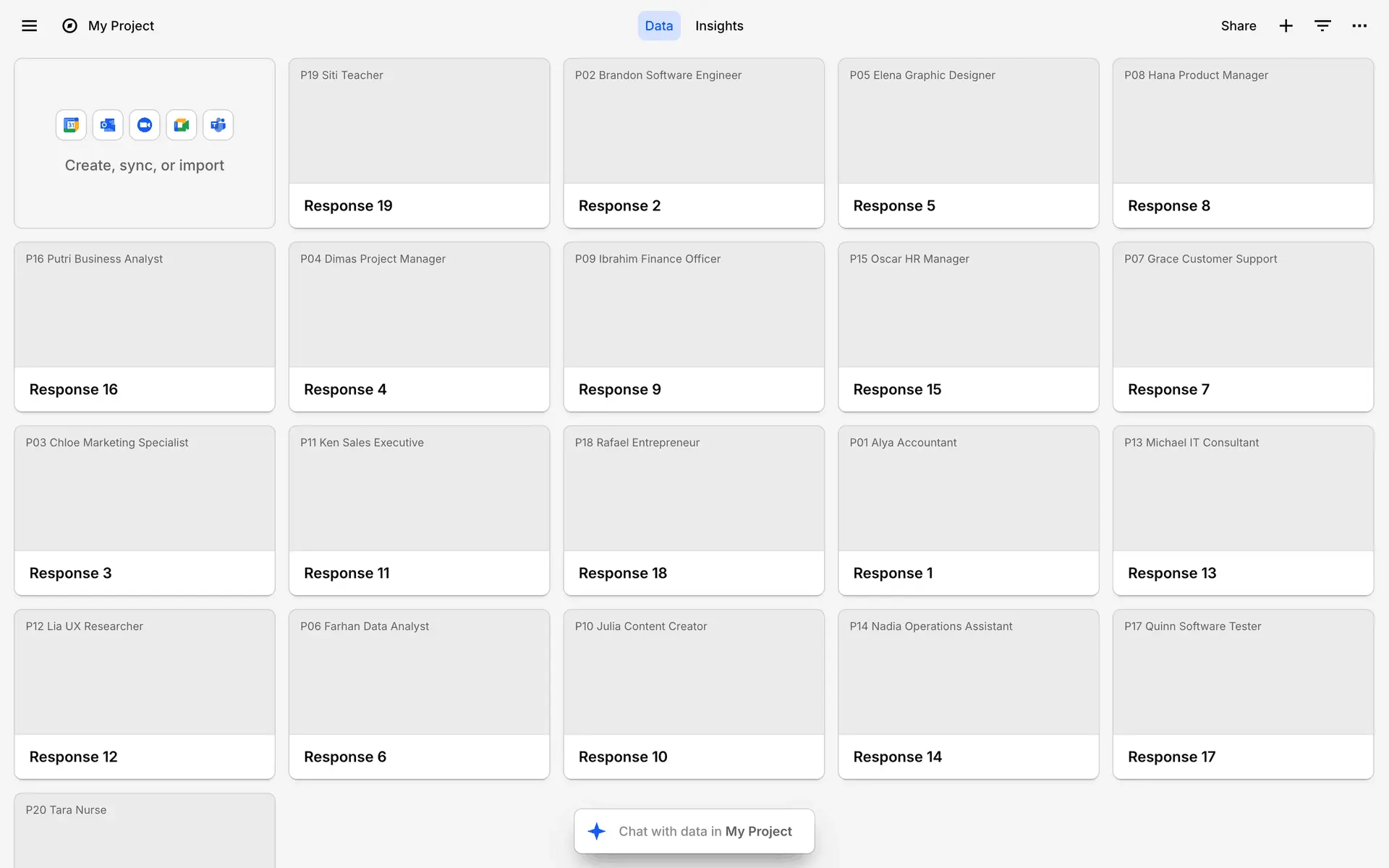Click the My Project compass icon
Image resolution: width=1389 pixels, height=868 pixels.
coord(69,26)
